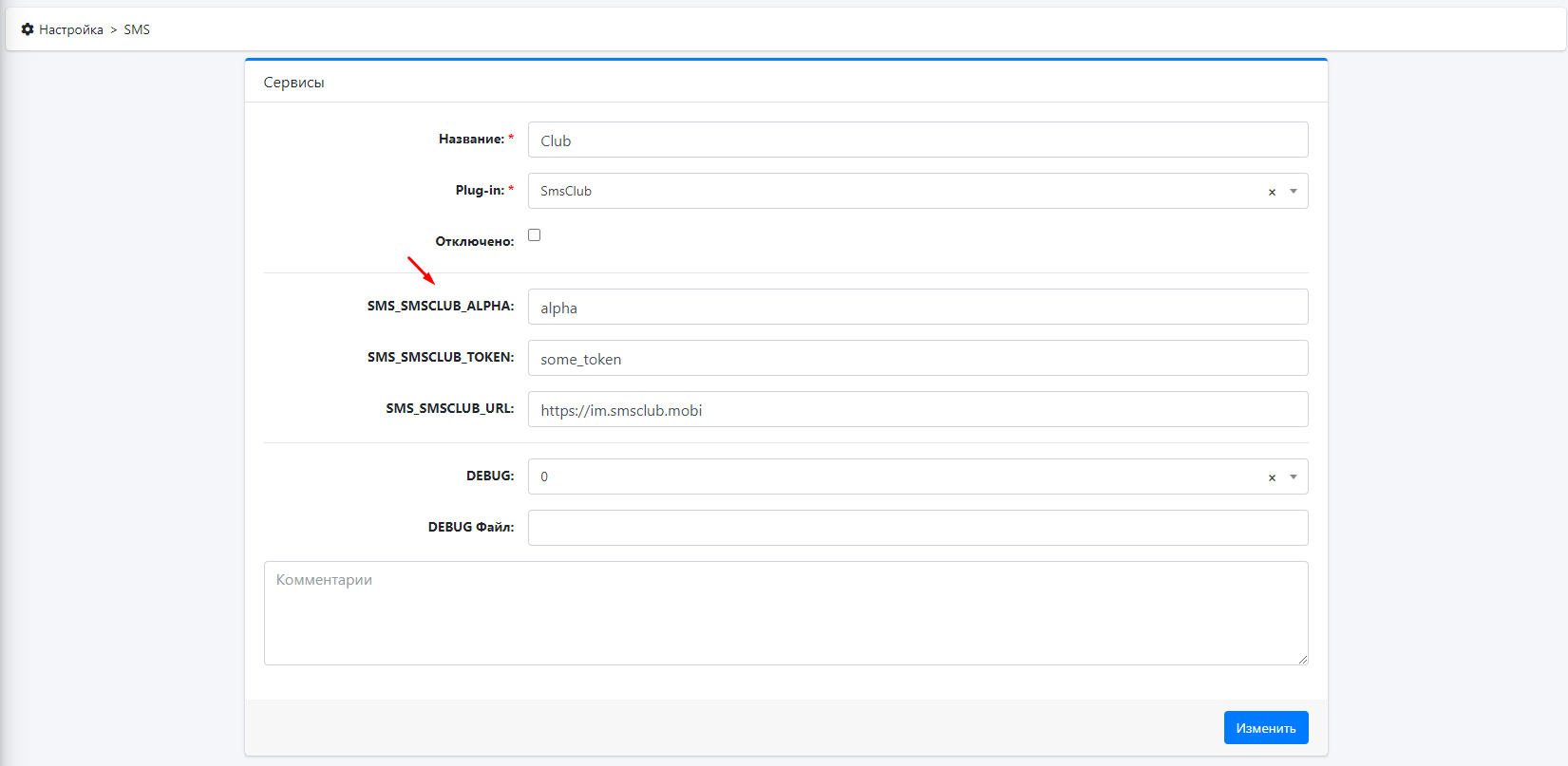Click the SMS_SMSCLUB_URL label
The height and width of the screenshot is (766, 1568).
pyautogui.click(x=450, y=408)
